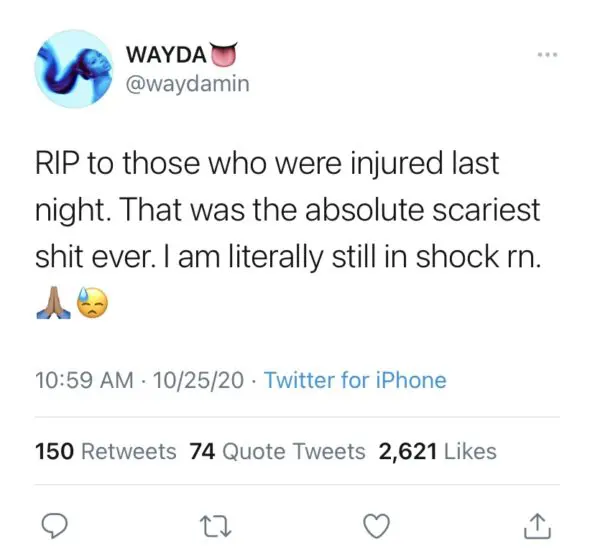View the 74 Quote Tweets list
The width and height of the screenshot is (595, 559).
(x=277, y=451)
